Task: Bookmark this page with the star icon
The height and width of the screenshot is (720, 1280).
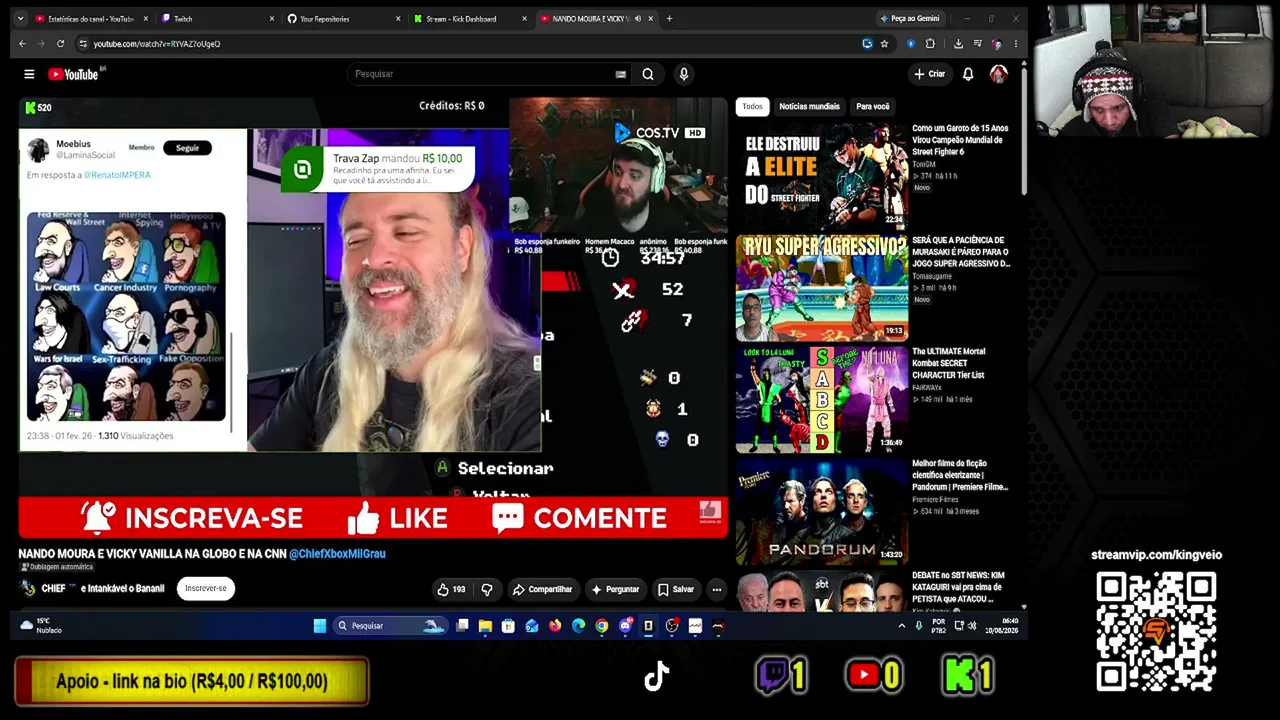Action: click(884, 44)
